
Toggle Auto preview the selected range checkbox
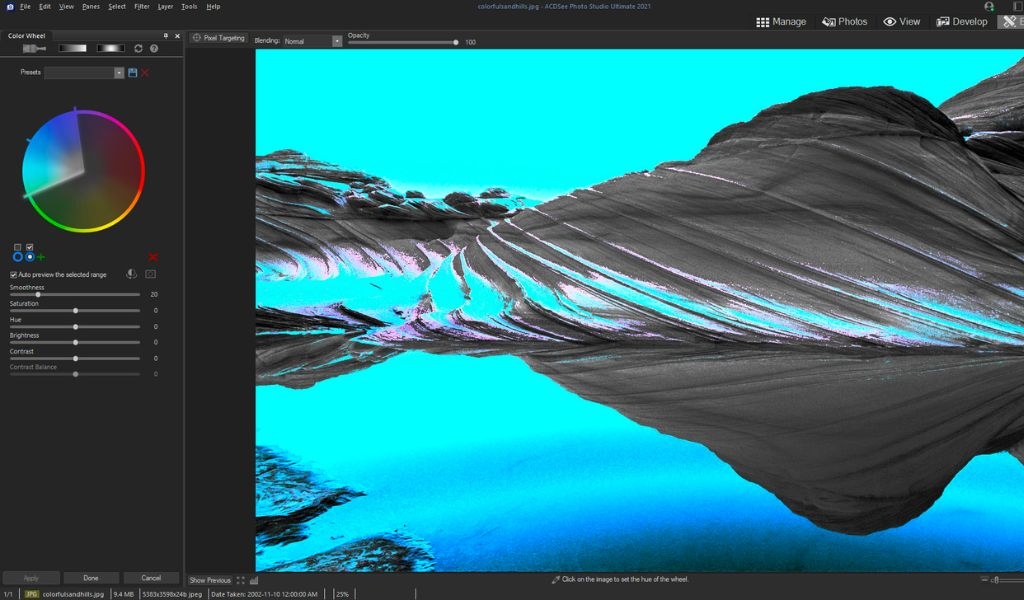[13, 275]
